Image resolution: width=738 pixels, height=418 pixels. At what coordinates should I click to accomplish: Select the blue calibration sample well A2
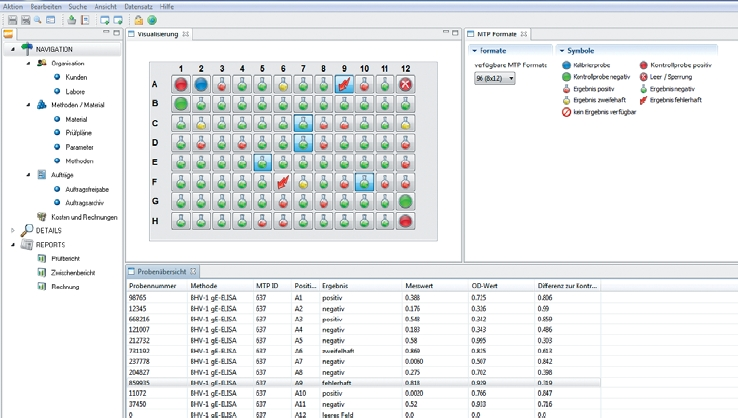[x=201, y=85]
